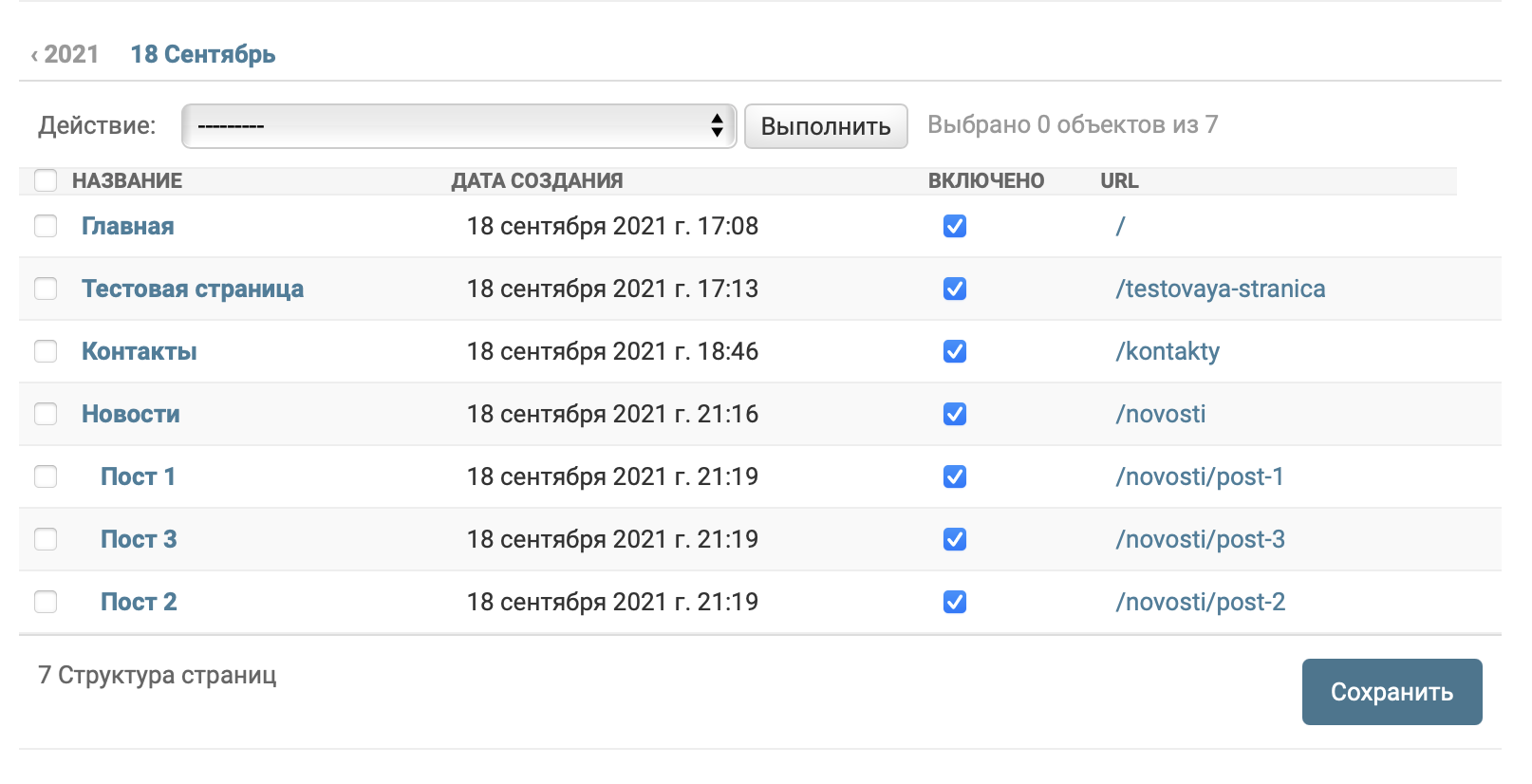The image size is (1532, 784).
Task: Click the Выполнить button
Action: click(x=826, y=126)
